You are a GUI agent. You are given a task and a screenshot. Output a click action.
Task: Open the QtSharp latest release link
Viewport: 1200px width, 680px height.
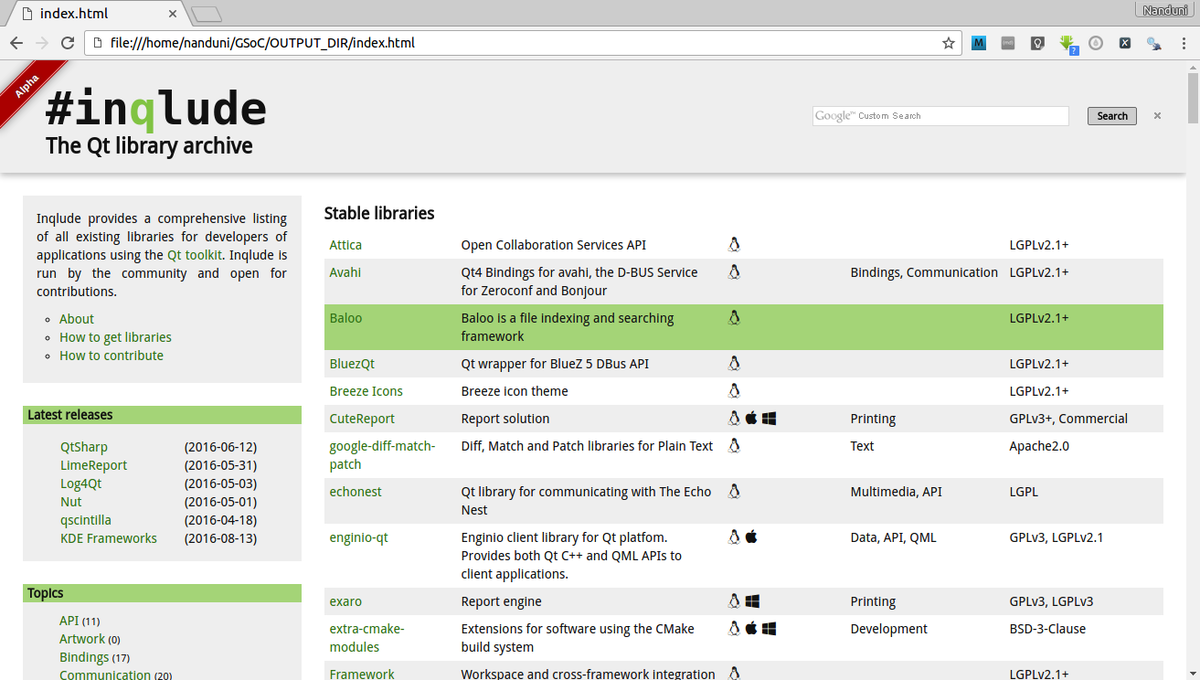pos(84,447)
